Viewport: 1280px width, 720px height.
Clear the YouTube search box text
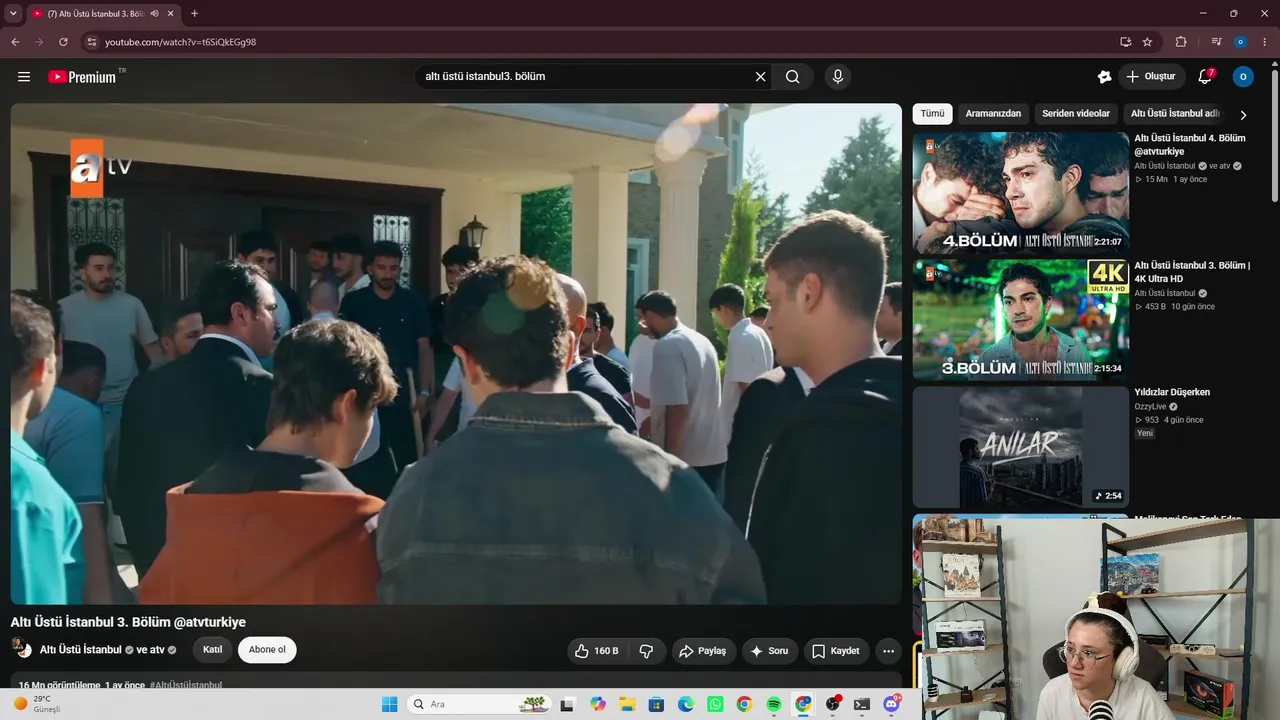coord(760,77)
